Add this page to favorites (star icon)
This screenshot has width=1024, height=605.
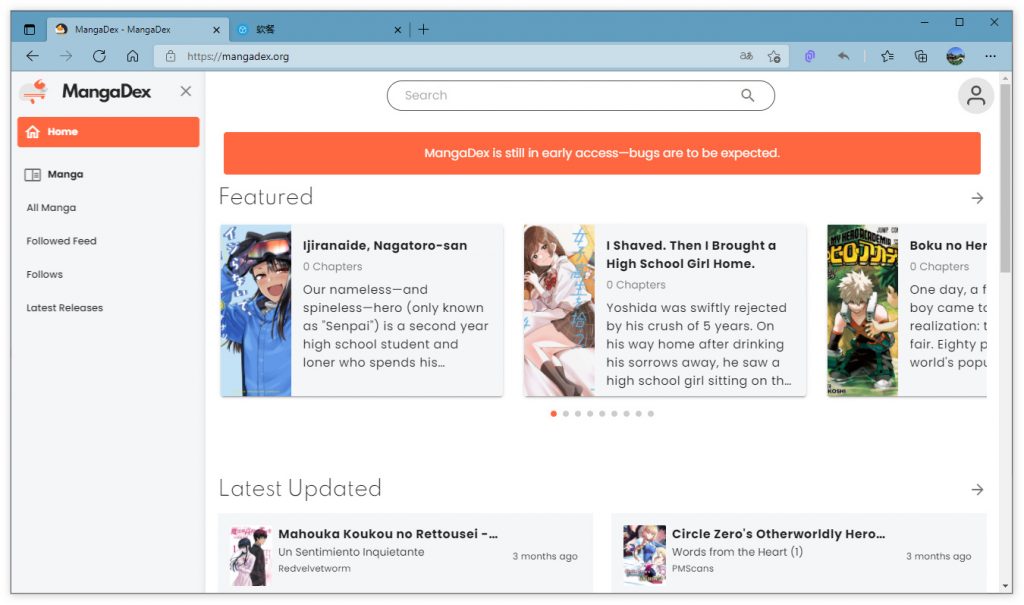pyautogui.click(x=773, y=57)
